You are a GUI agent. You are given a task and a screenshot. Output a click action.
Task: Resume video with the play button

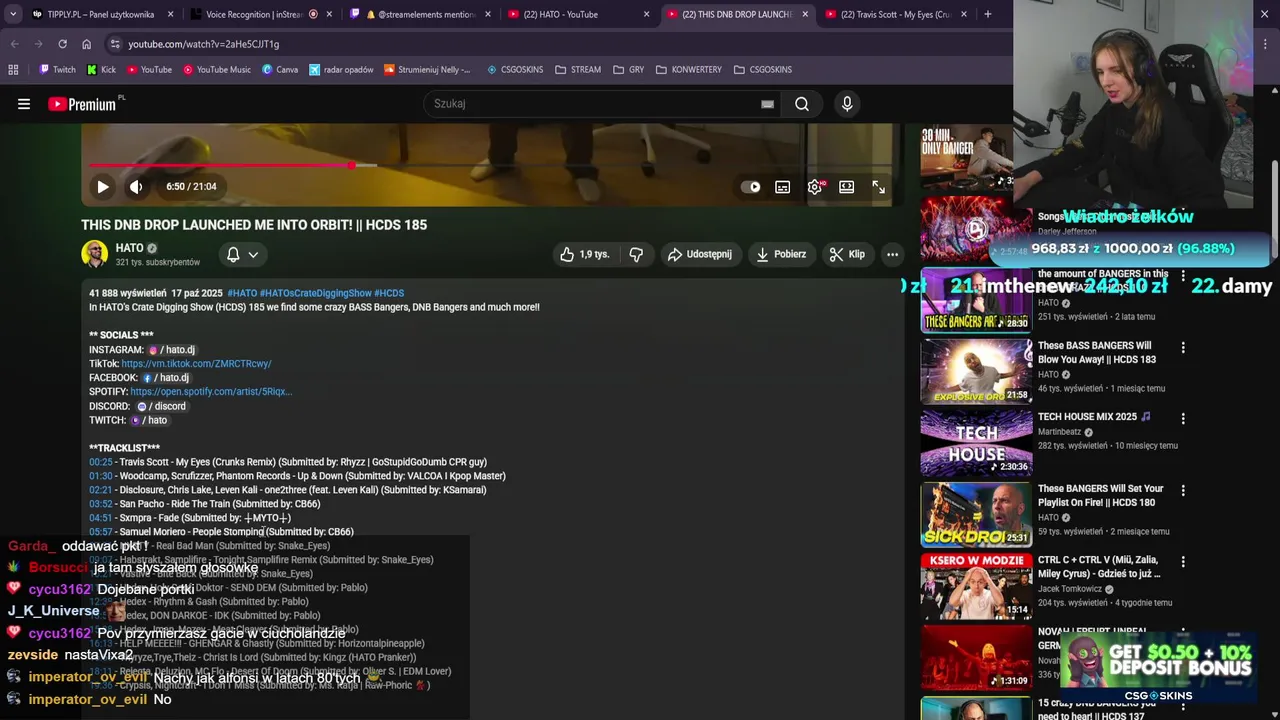[x=102, y=187]
